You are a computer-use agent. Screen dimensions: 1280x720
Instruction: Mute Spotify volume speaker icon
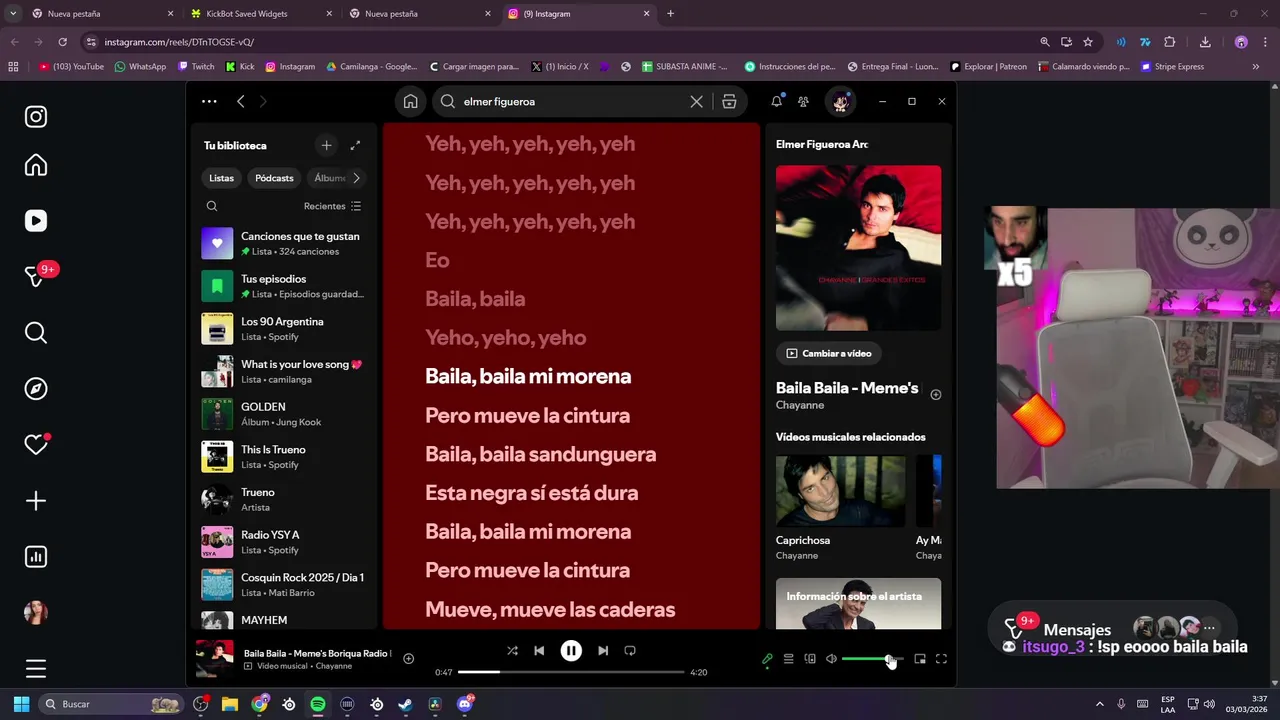(x=831, y=659)
